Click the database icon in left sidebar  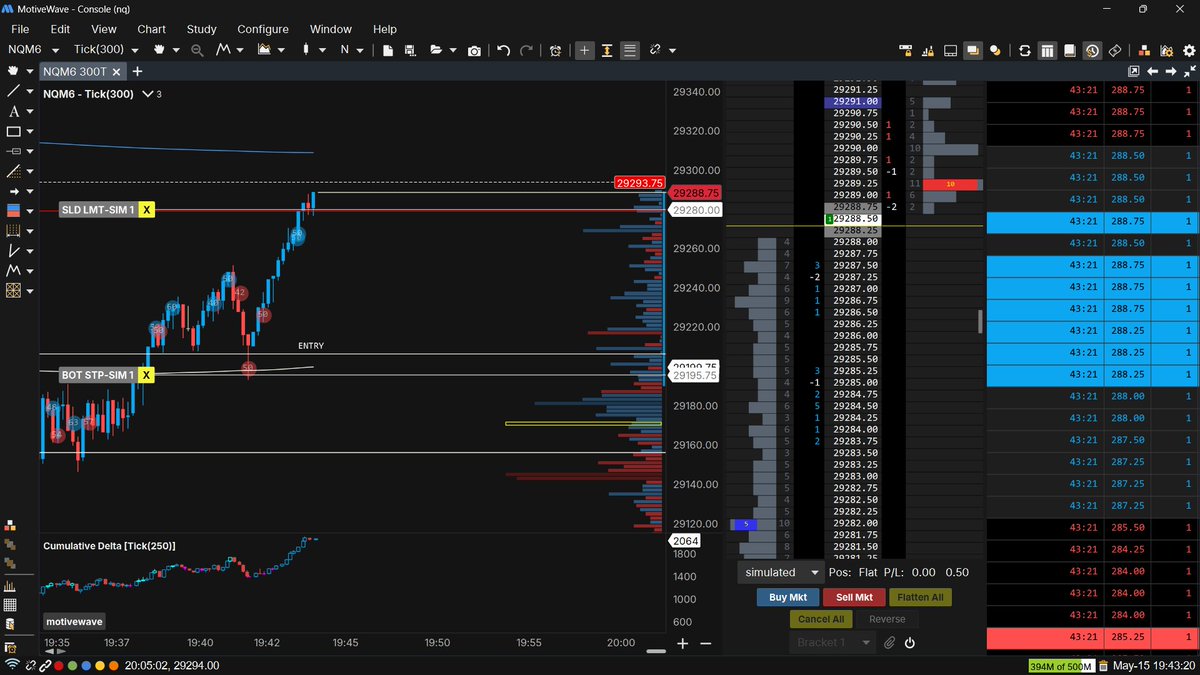click(x=10, y=625)
